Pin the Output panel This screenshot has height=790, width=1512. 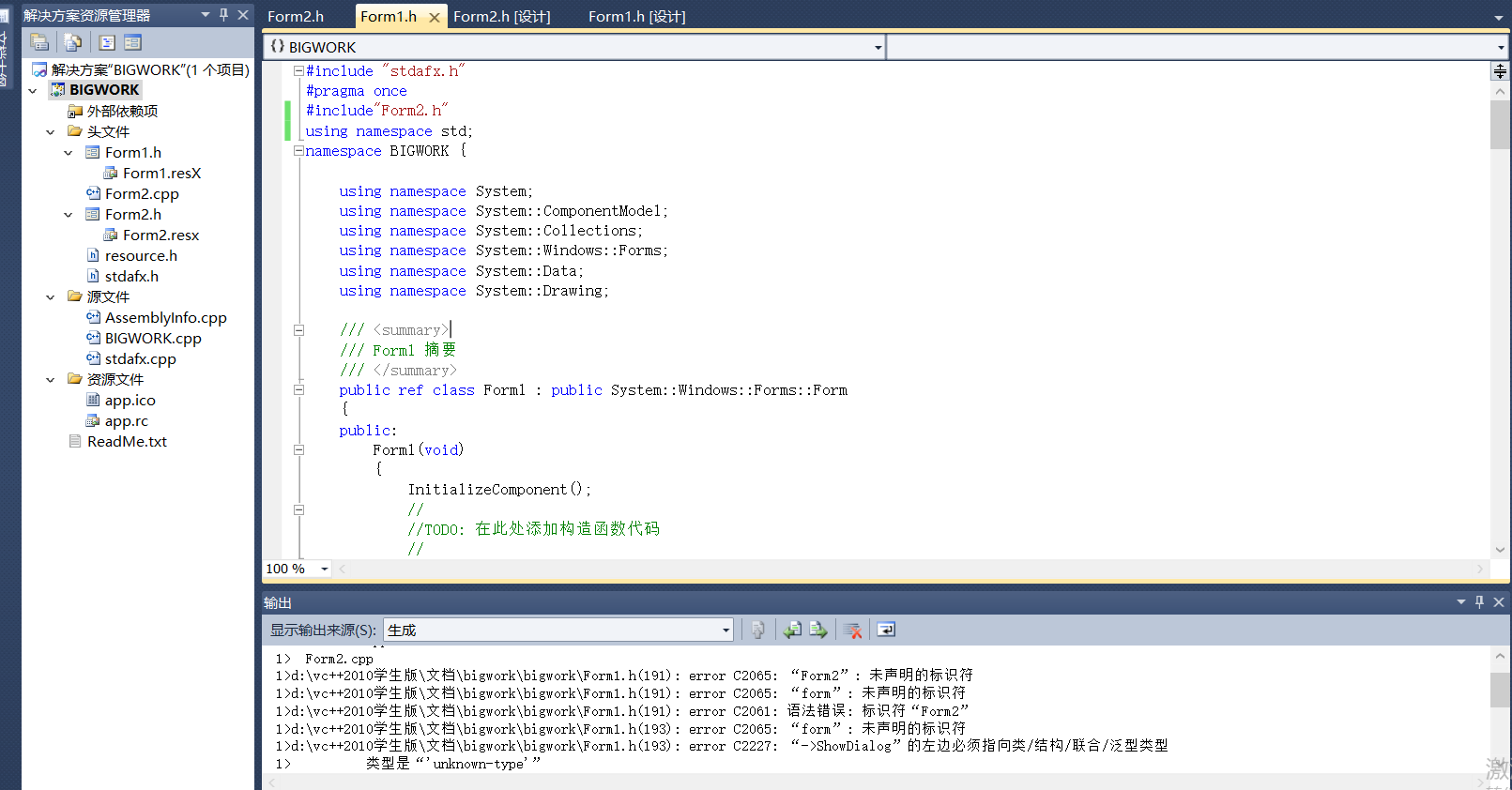coord(1480,602)
